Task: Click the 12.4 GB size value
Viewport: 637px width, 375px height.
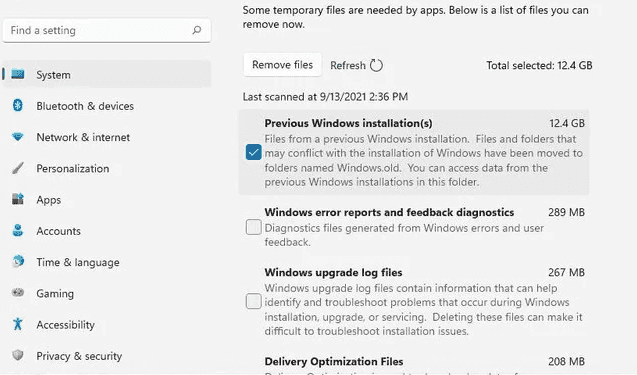Action: (x=567, y=123)
